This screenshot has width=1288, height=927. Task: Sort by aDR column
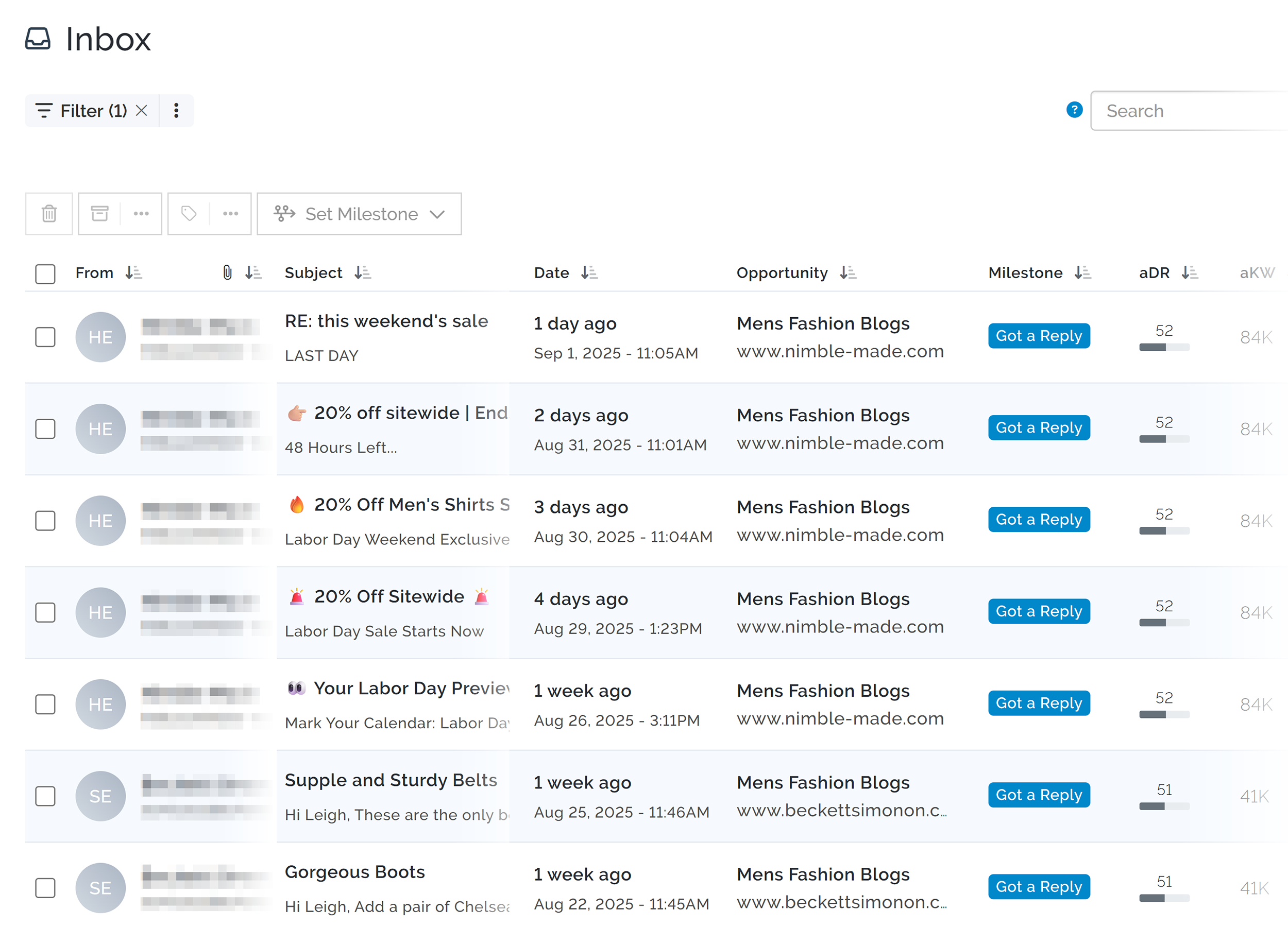point(1190,273)
